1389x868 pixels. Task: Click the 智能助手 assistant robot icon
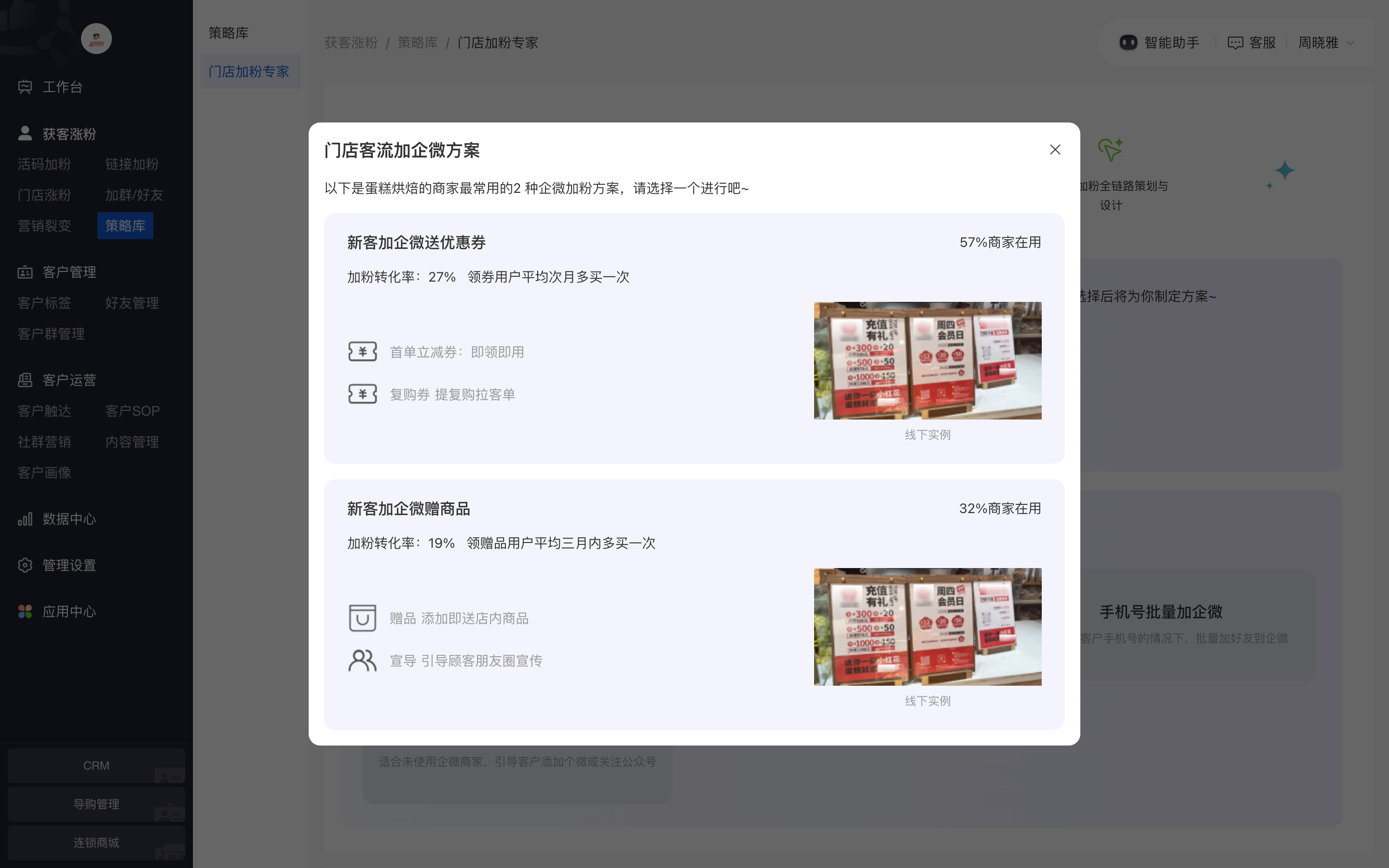point(1129,42)
